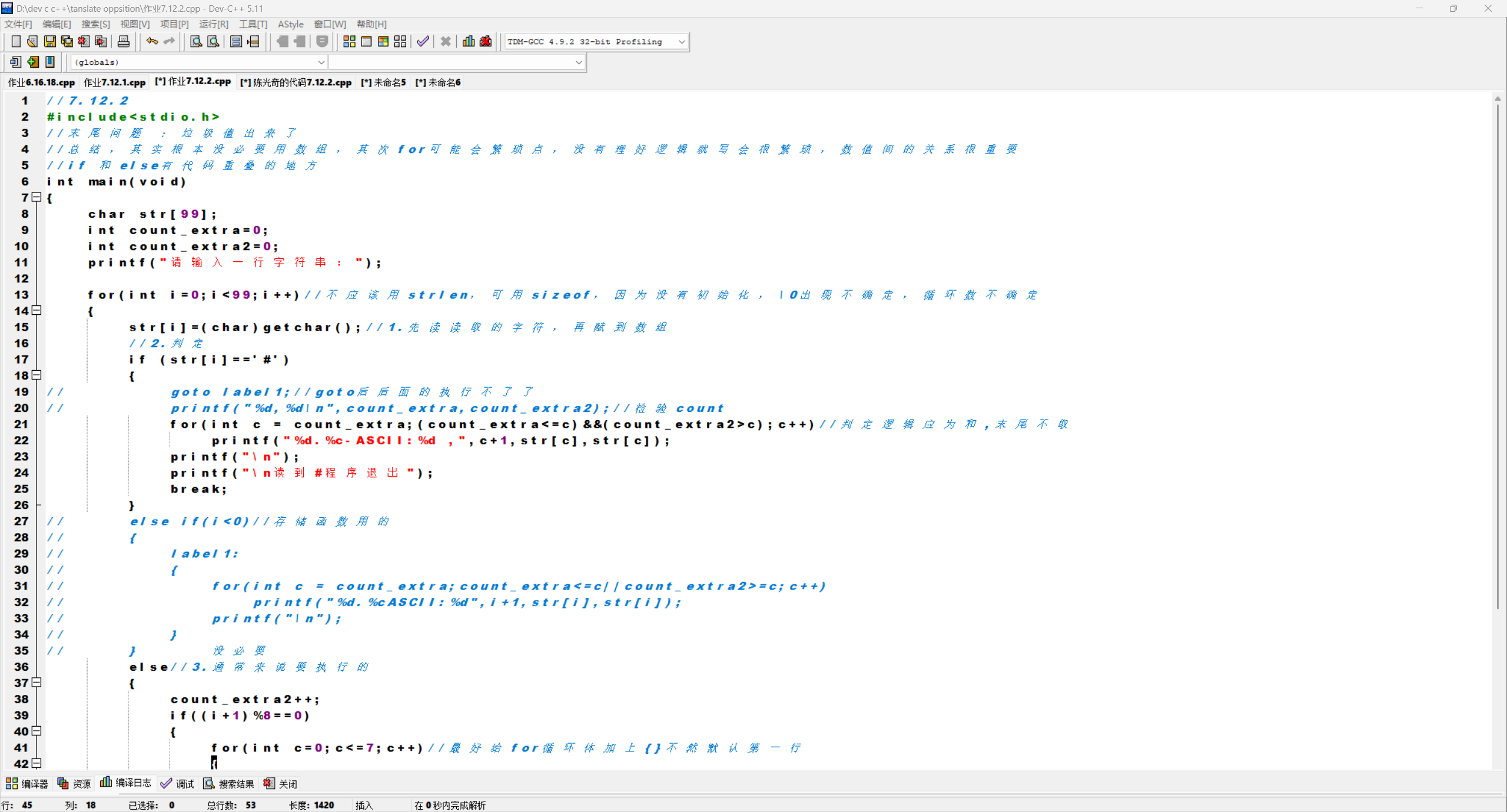
Task: Click the Print icon in toolbar
Action: [124, 41]
